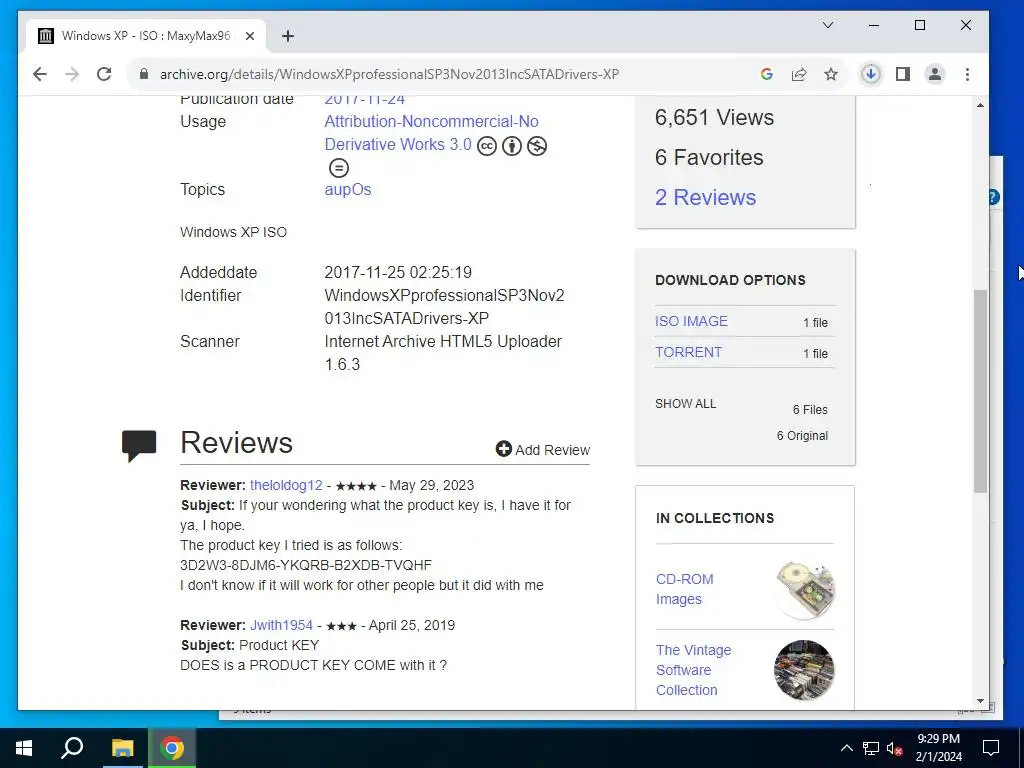The height and width of the screenshot is (768, 1024).
Task: Click the 6 Files count
Action: tap(810, 409)
